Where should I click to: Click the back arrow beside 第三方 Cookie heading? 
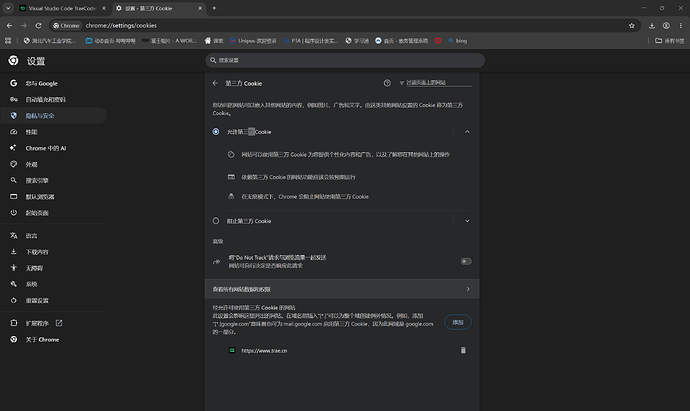215,83
